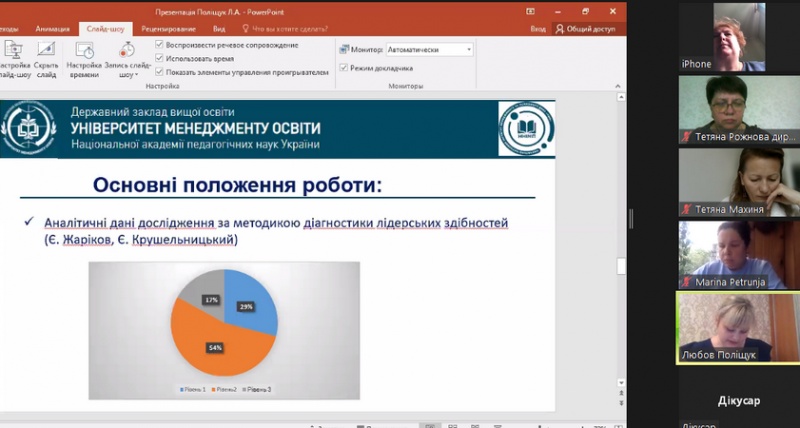Click the slide title Основні положення роботи
The image size is (800, 428).
click(237, 185)
